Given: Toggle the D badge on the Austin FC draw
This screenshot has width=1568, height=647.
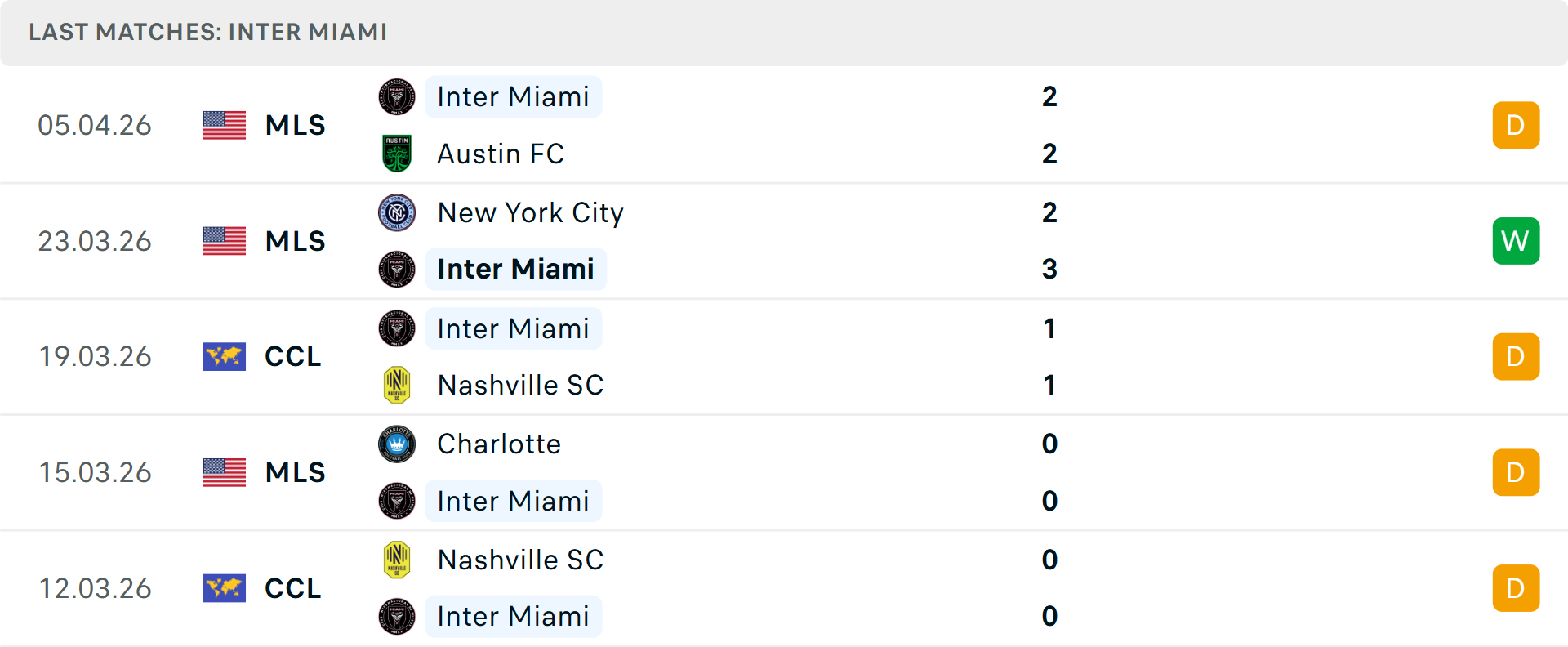Looking at the screenshot, I should [x=1516, y=125].
